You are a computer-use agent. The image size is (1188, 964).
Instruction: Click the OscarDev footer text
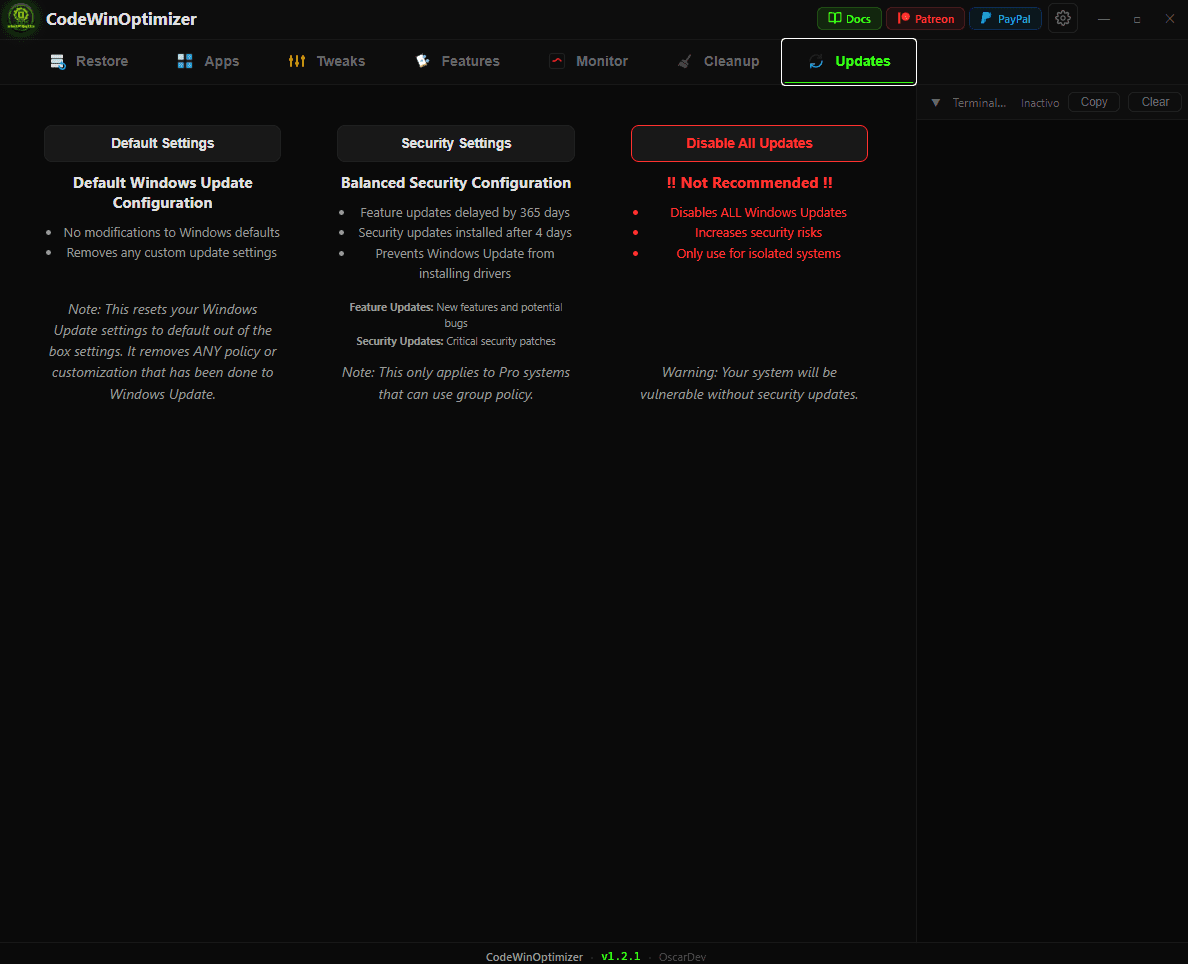682,956
